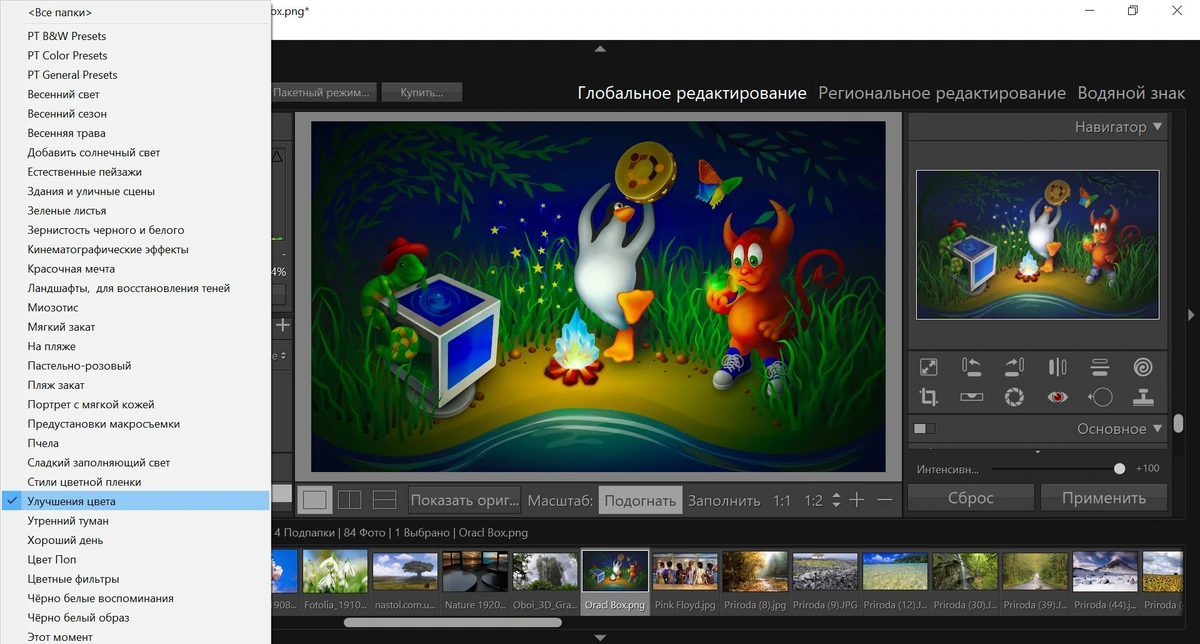This screenshot has width=1200, height=644.
Task: Activate the red-eye removal tool
Action: click(x=1057, y=397)
